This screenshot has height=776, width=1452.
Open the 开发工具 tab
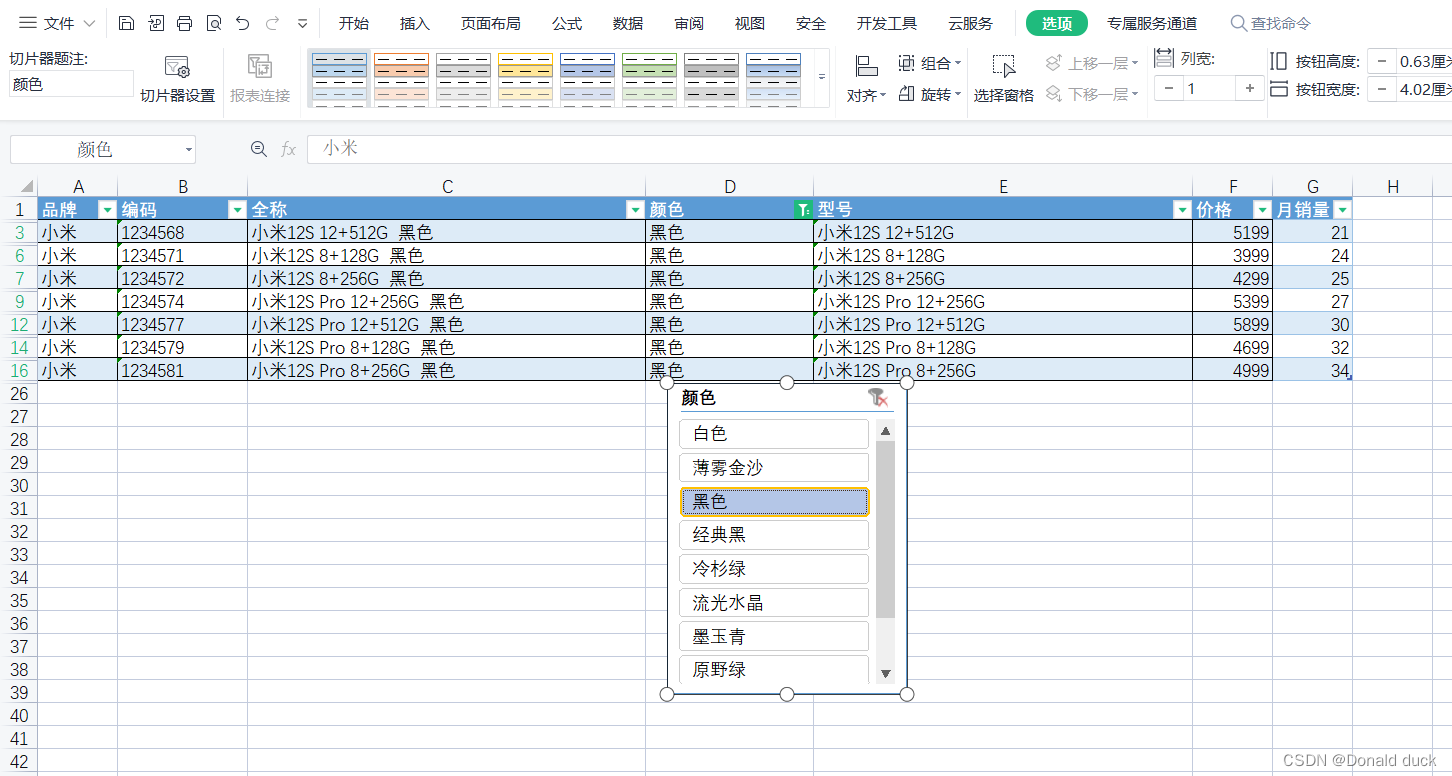click(x=887, y=23)
